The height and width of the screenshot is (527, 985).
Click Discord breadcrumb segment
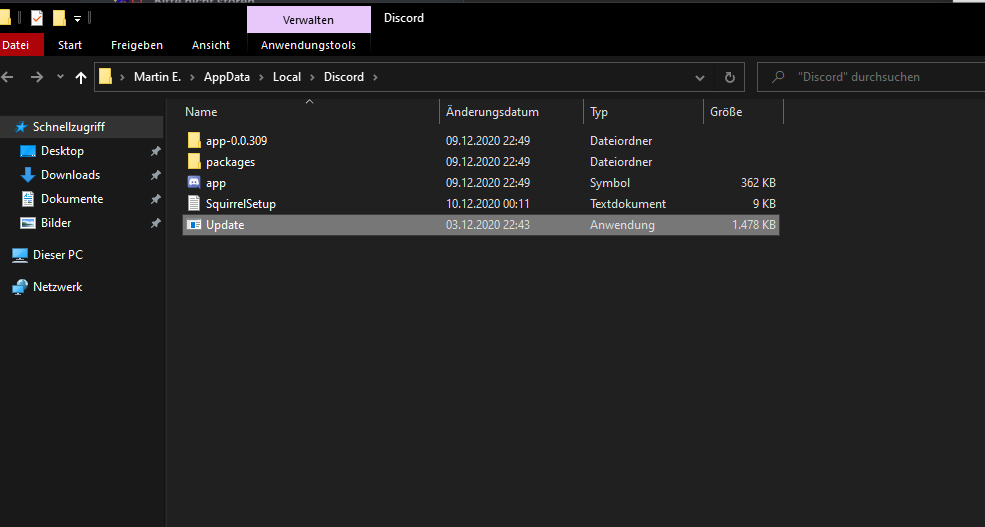point(344,77)
